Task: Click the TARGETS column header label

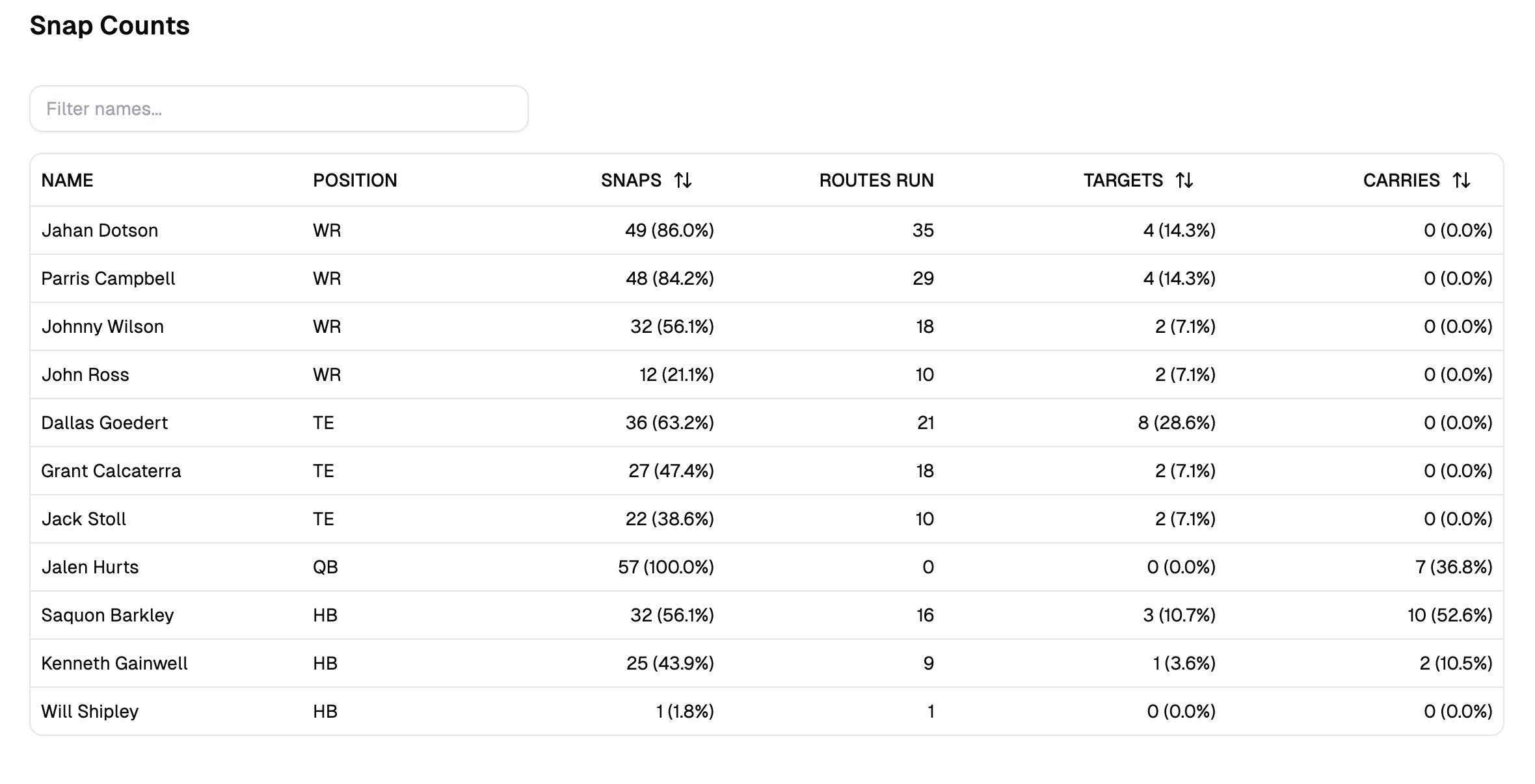Action: 1123,180
